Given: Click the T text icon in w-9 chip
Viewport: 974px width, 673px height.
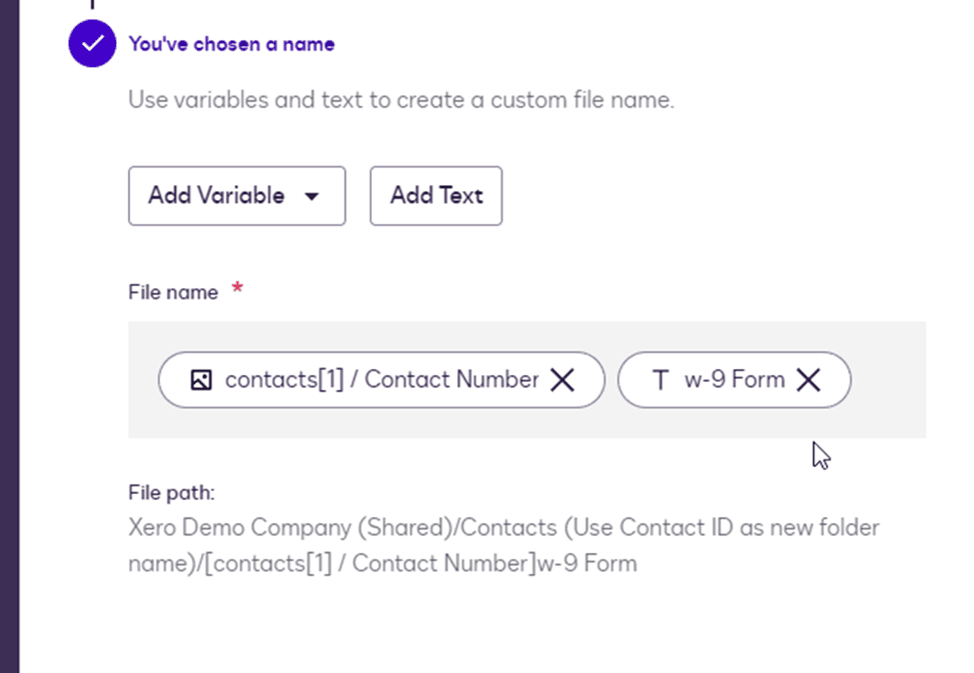Looking at the screenshot, I should (660, 380).
